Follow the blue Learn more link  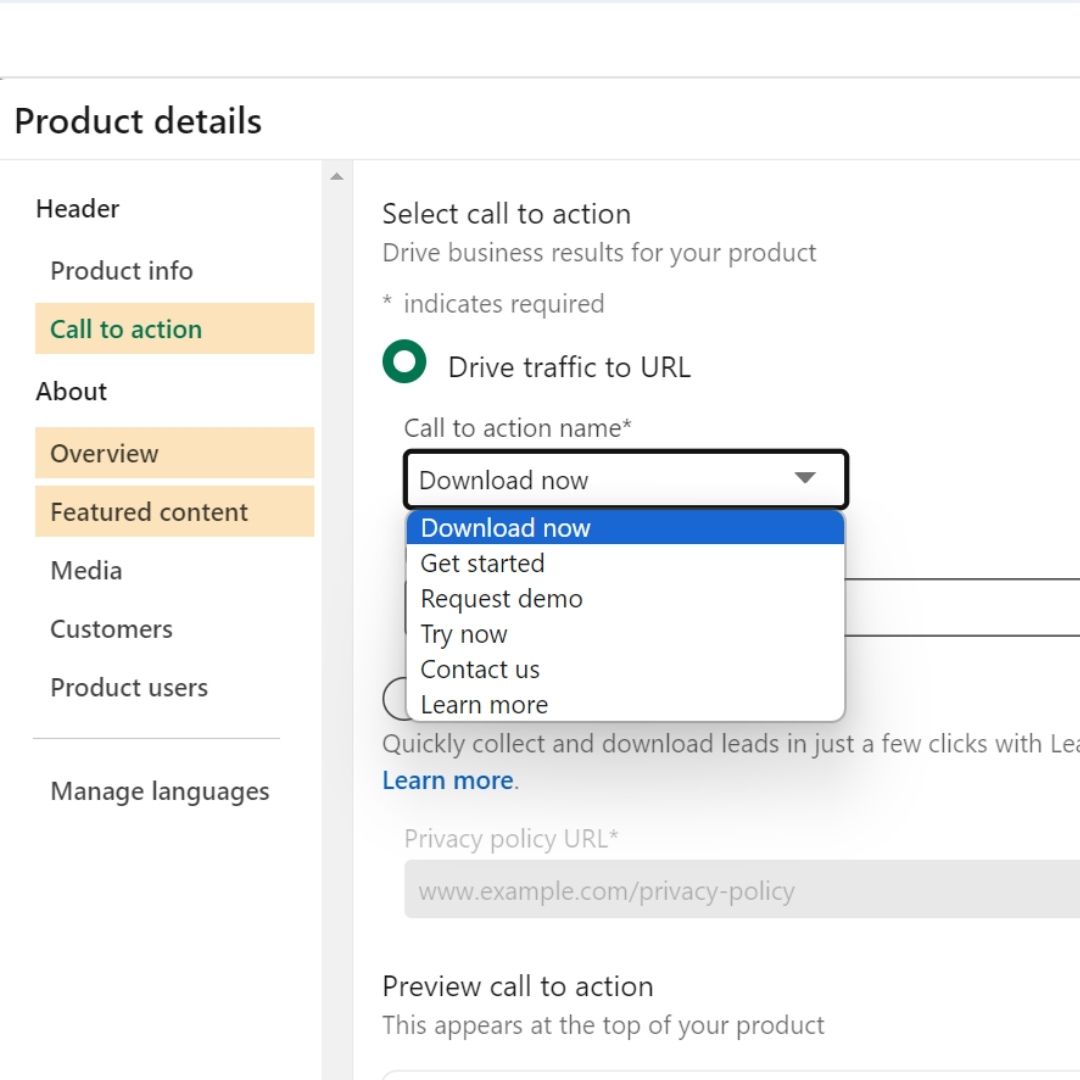[x=448, y=780]
